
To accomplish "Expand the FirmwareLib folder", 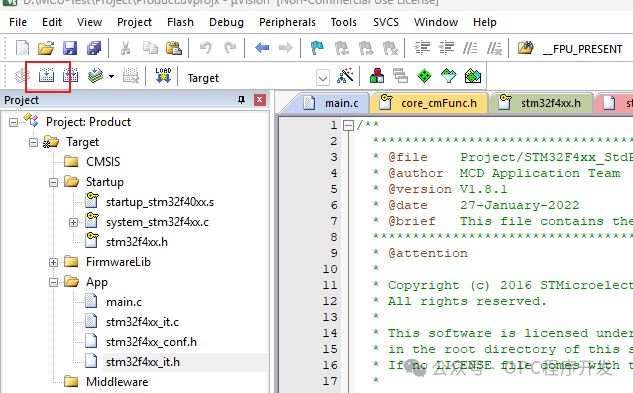I will tap(53, 263).
